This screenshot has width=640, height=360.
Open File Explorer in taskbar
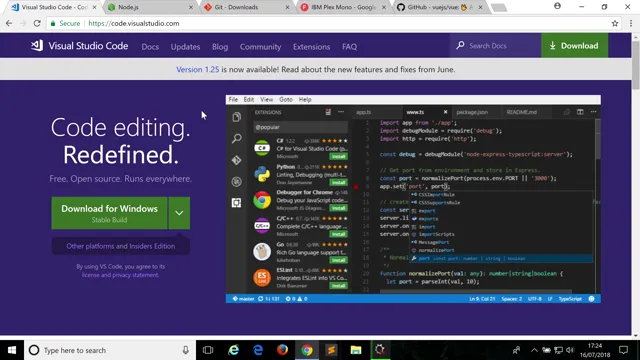356,350
